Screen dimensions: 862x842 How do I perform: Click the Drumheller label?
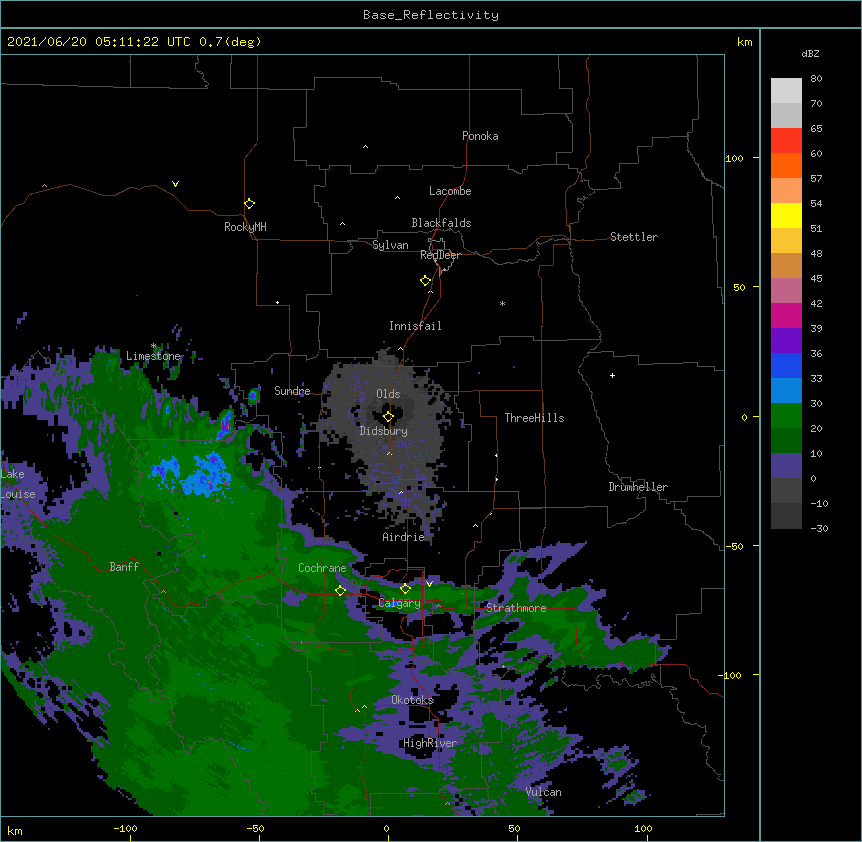[x=638, y=487]
